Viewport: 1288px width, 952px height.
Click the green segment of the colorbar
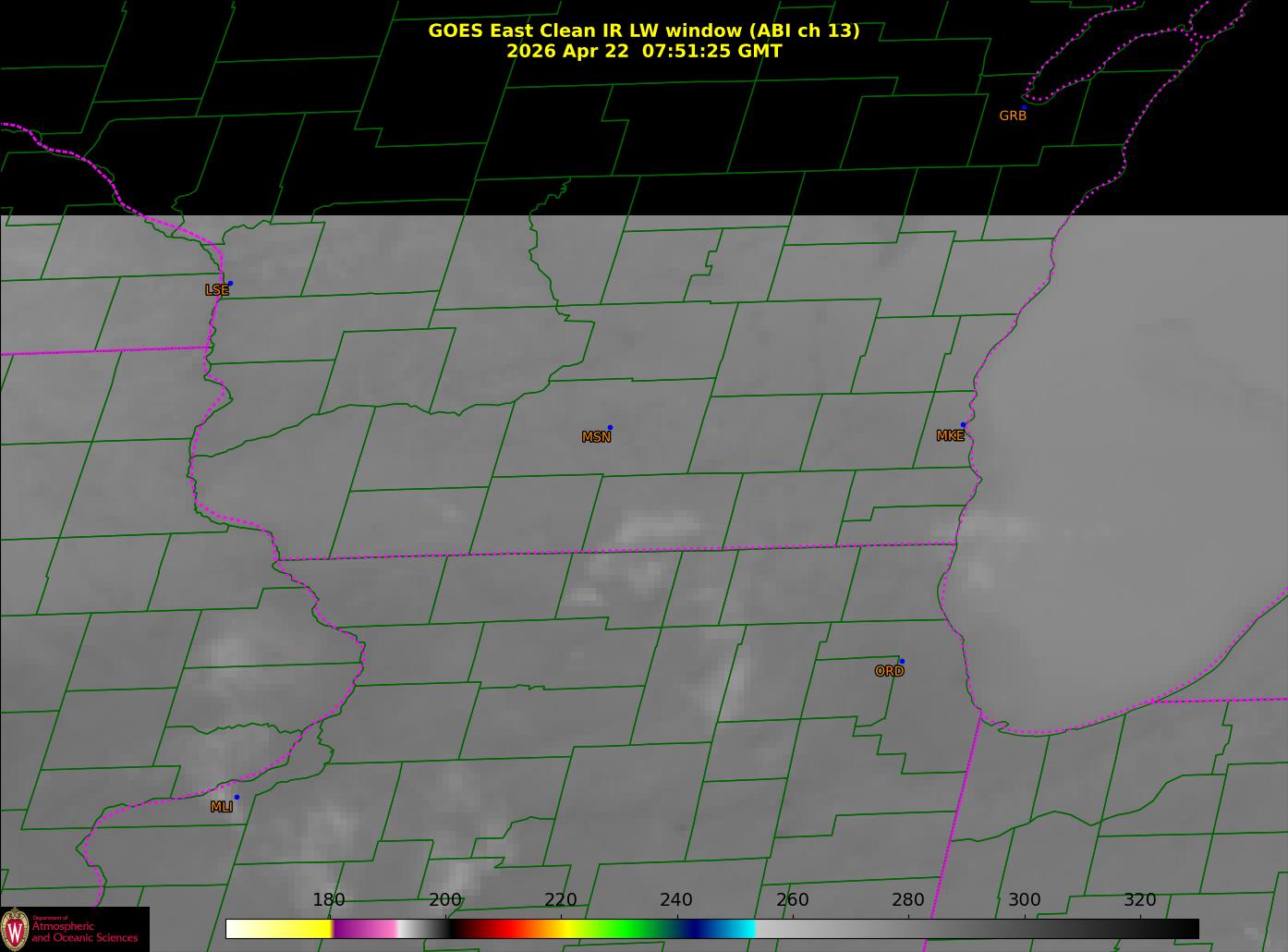point(628,928)
